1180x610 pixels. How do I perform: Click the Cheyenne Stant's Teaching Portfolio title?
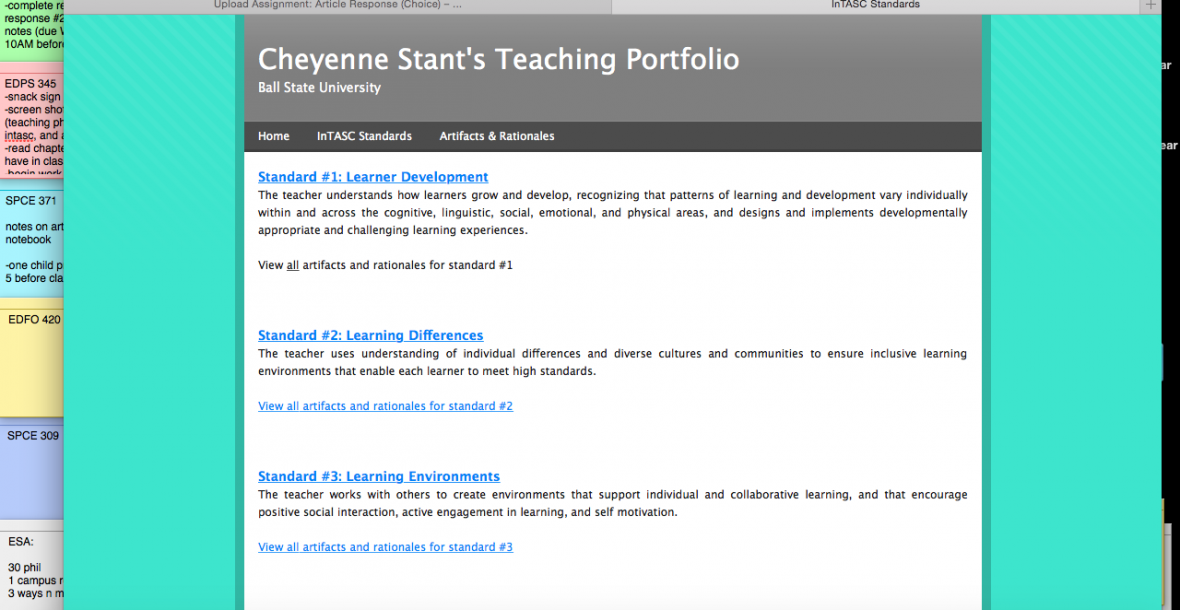point(498,60)
